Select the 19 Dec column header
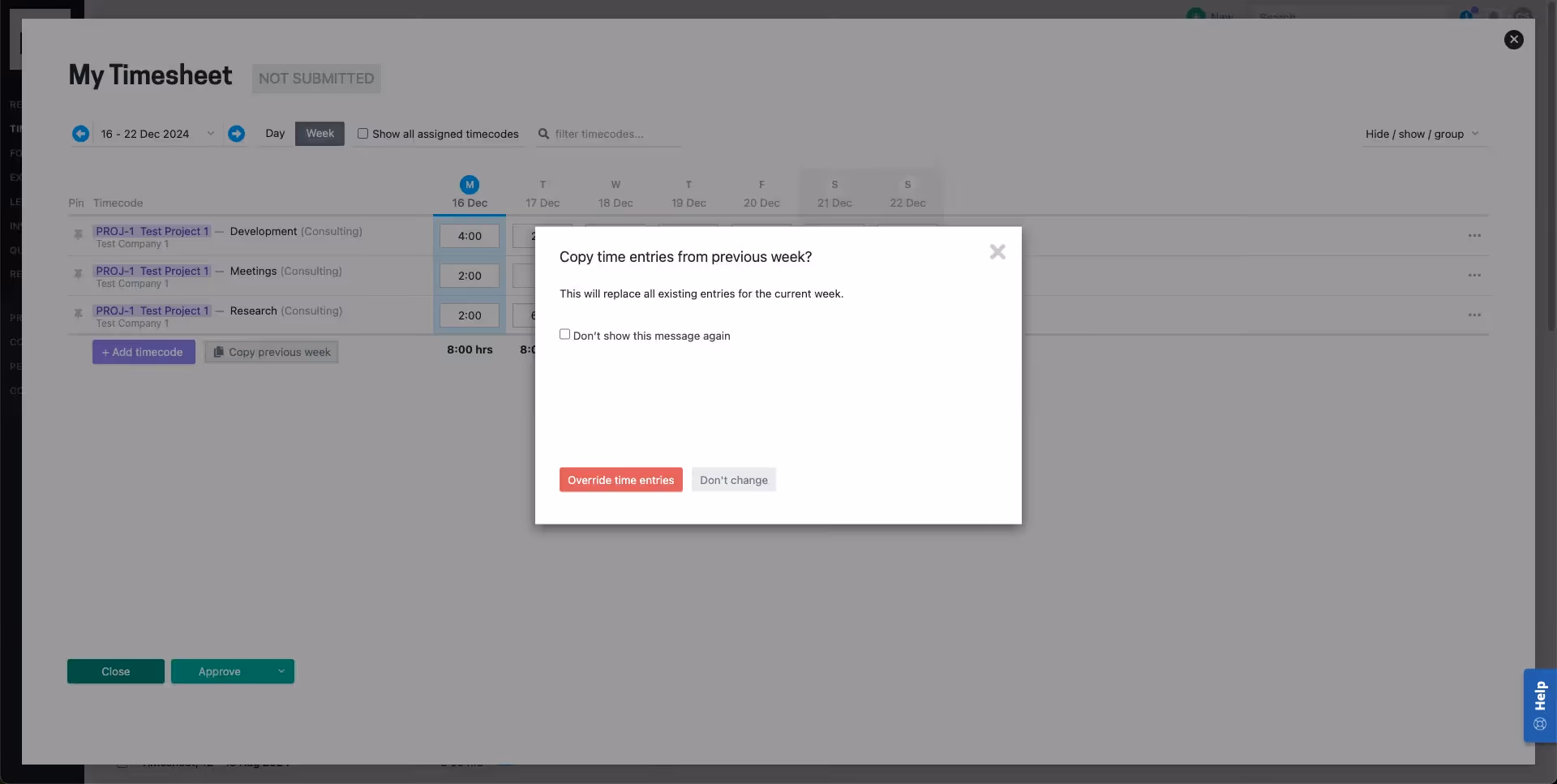 coord(688,195)
